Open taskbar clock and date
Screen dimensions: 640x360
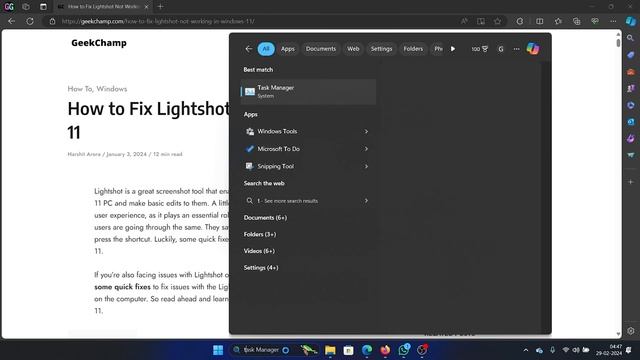click(x=610, y=350)
